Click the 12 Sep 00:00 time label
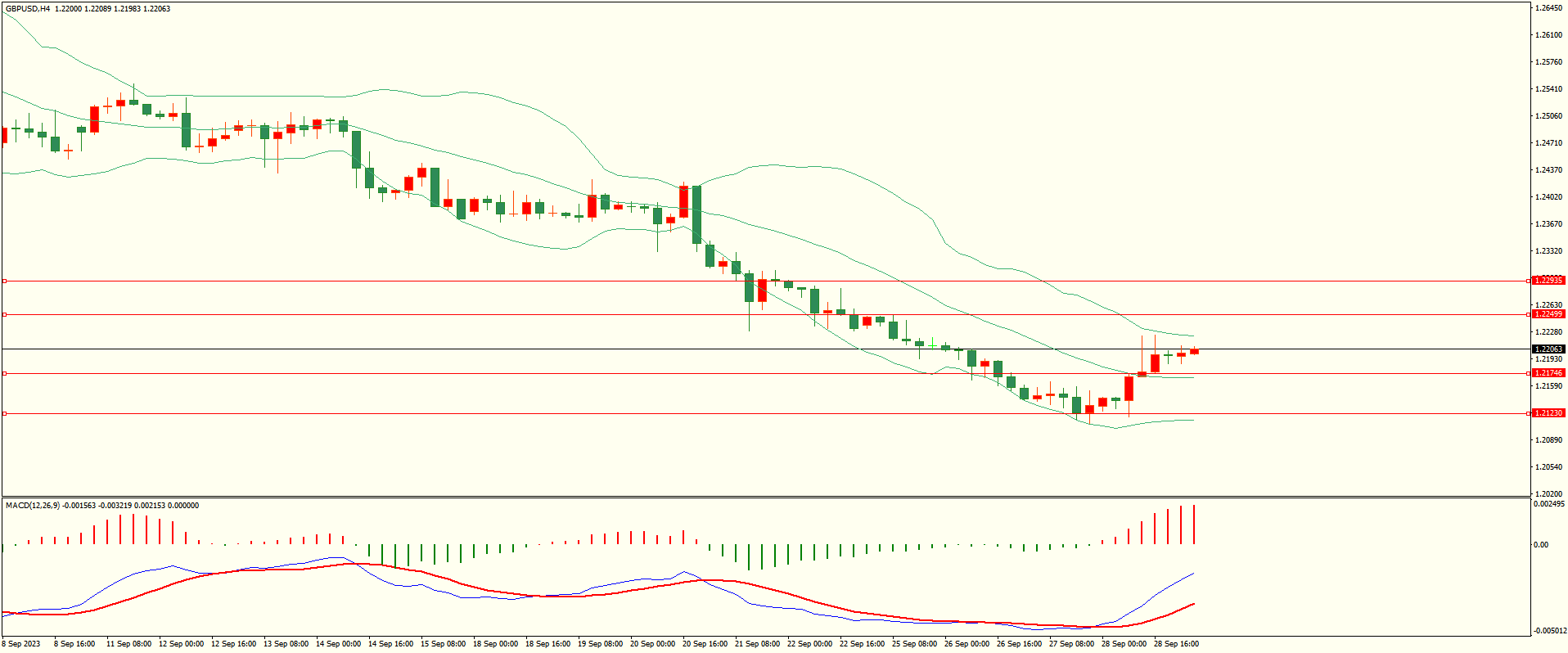Image resolution: width=1568 pixels, height=653 pixels. click(181, 644)
